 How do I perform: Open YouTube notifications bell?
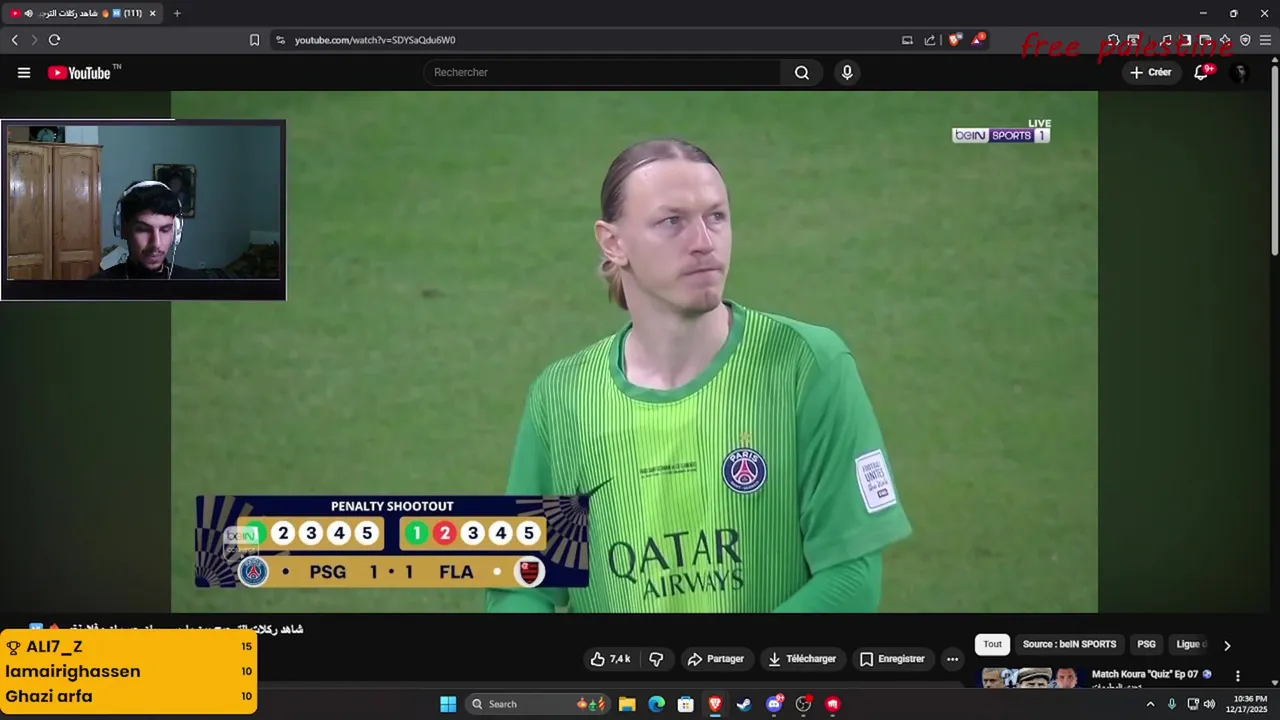point(1203,72)
